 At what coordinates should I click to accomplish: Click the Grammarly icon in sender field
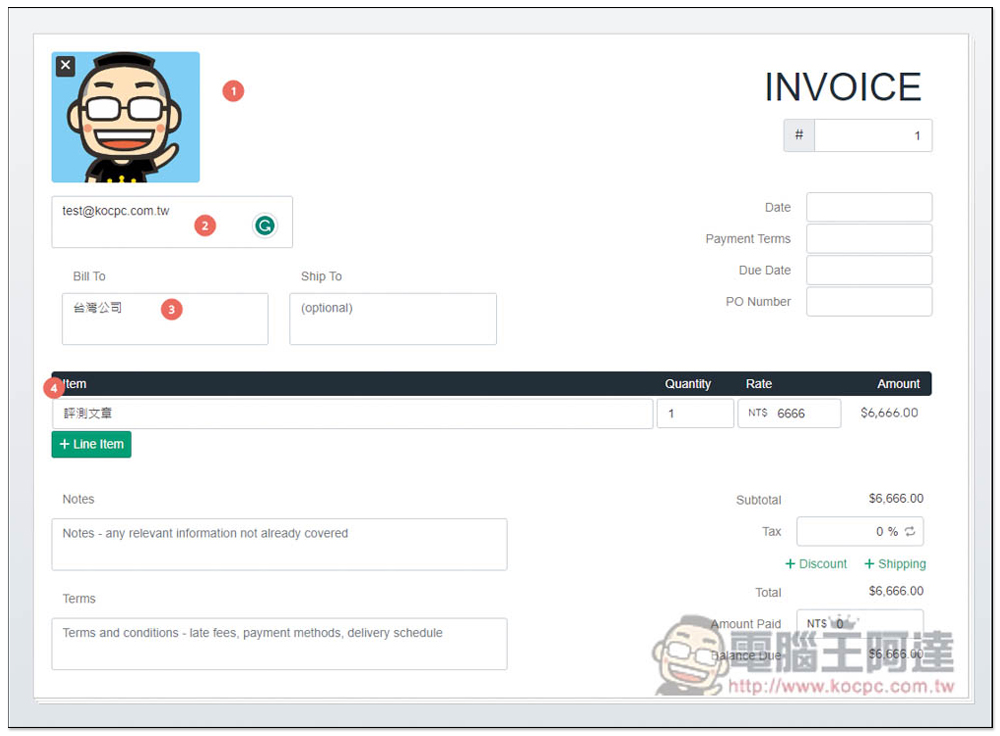[x=265, y=225]
